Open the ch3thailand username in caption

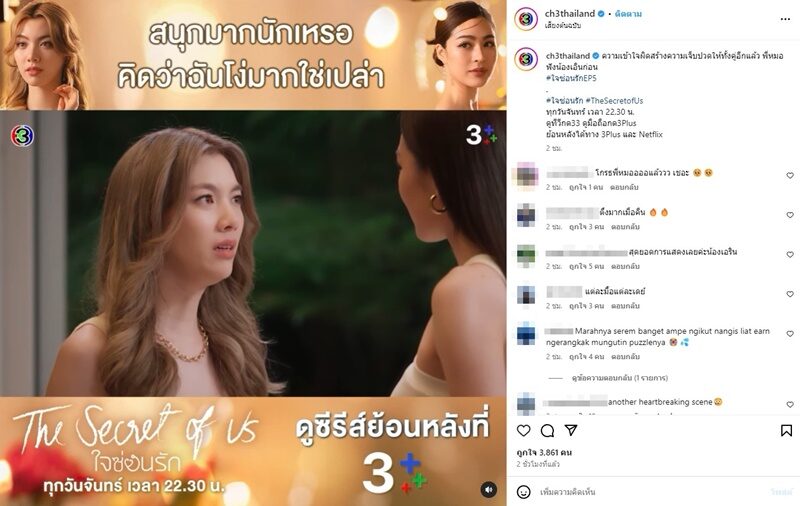567,56
